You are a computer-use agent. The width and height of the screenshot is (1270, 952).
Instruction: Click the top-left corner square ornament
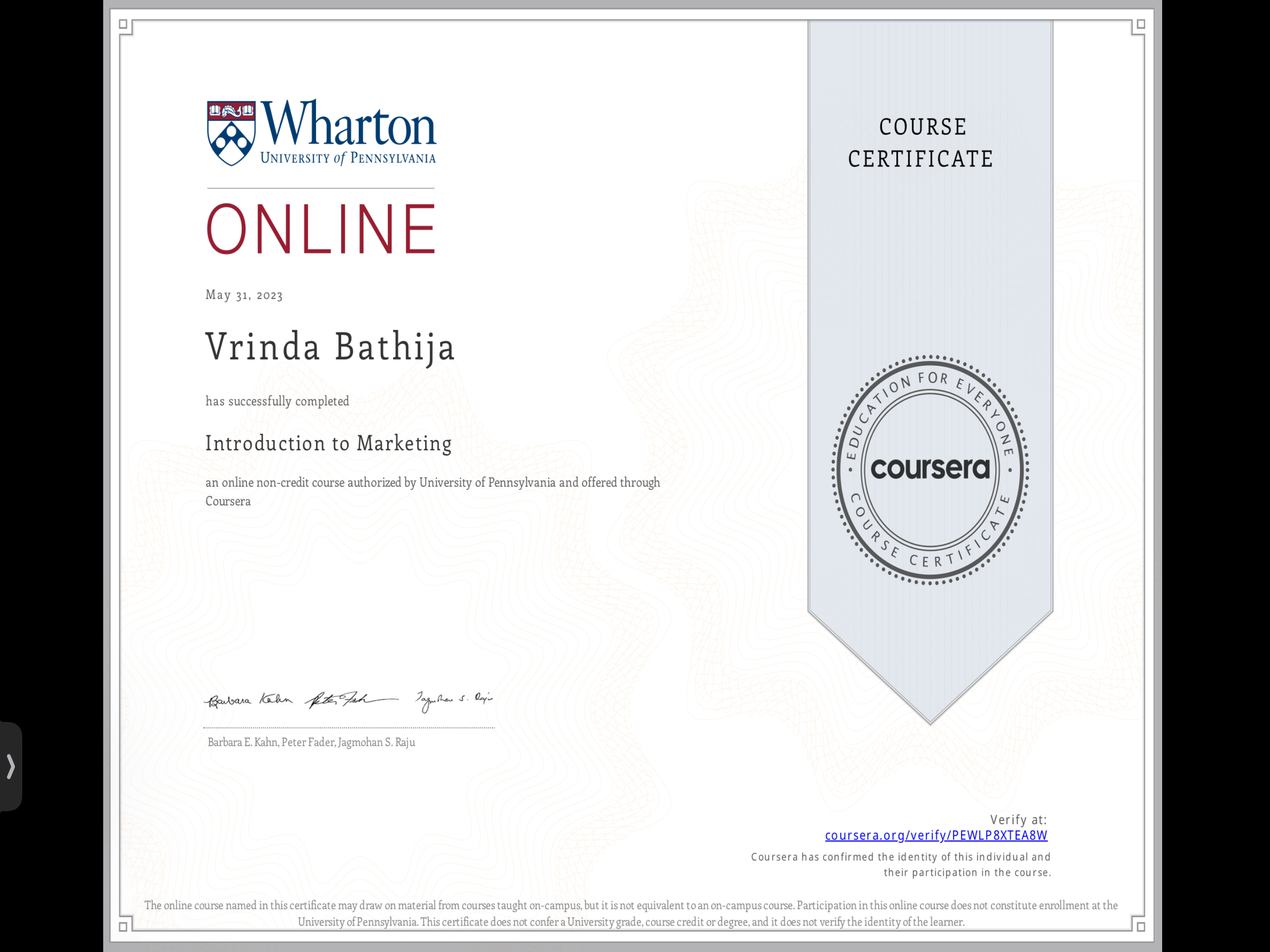(x=123, y=24)
